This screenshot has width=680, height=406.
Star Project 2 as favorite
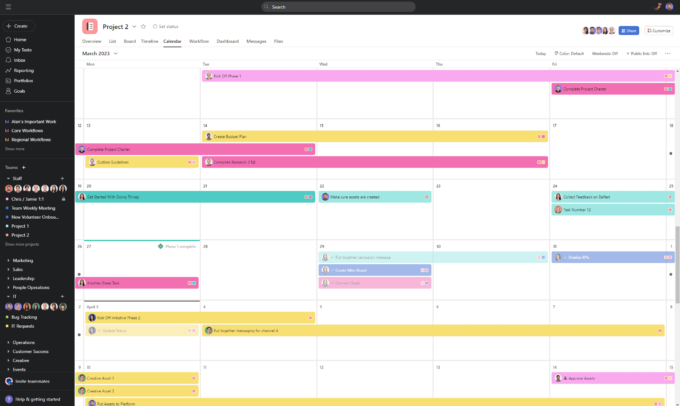143,26
